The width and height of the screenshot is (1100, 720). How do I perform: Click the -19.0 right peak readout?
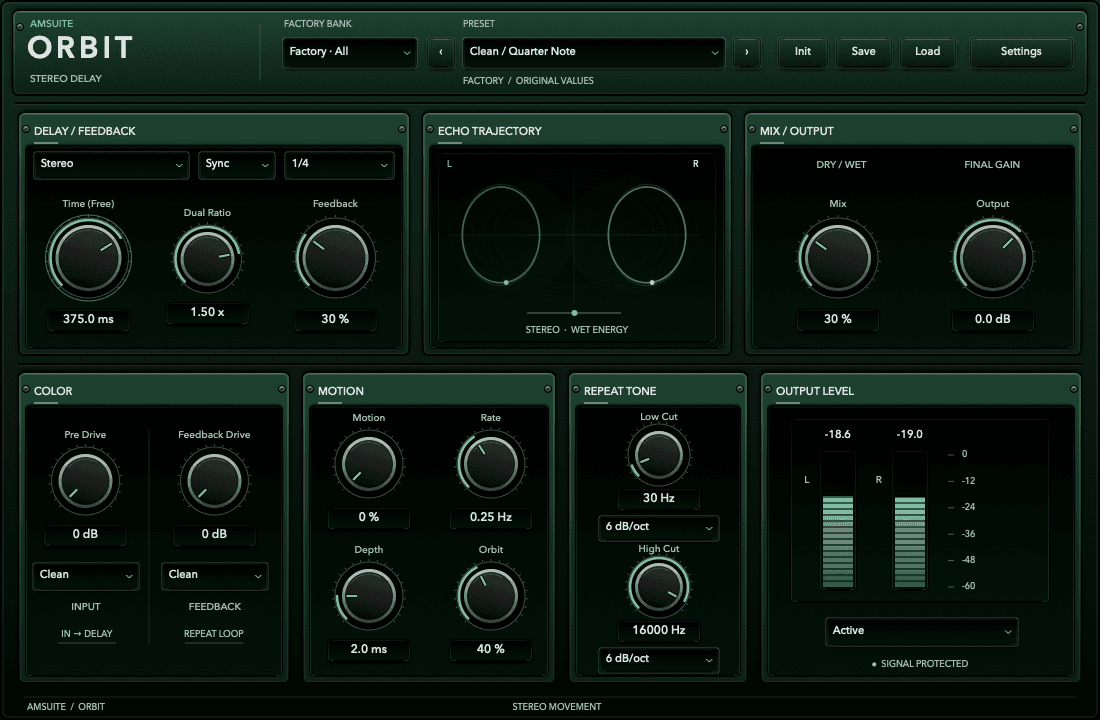(909, 434)
